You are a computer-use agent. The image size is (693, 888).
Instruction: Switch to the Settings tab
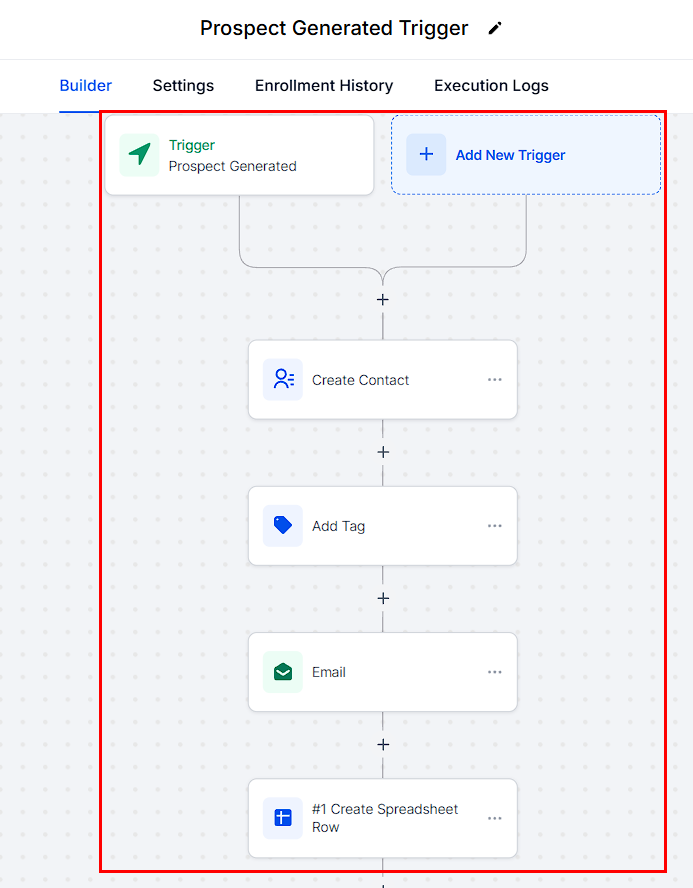tap(183, 86)
